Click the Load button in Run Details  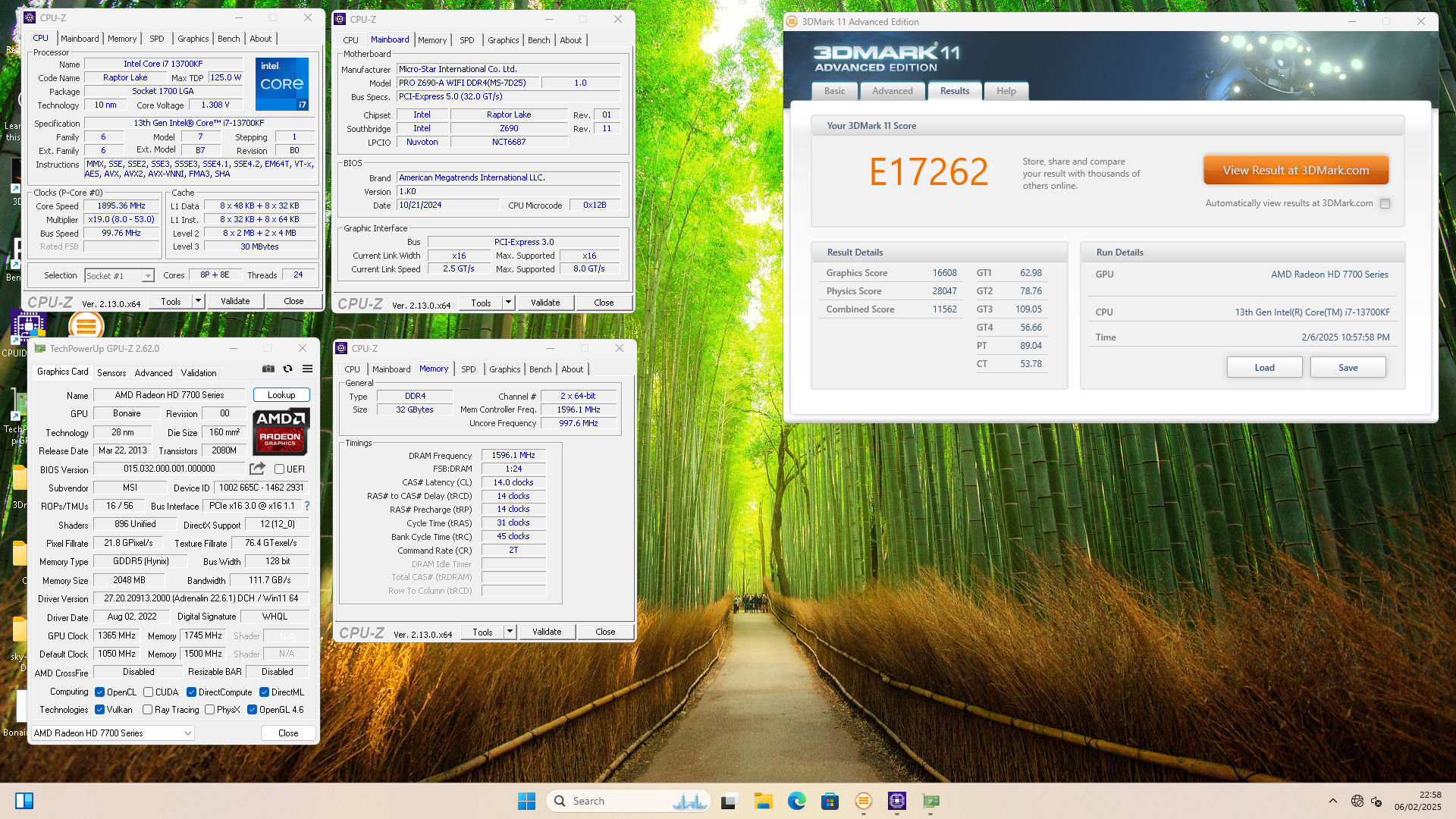pyautogui.click(x=1264, y=368)
